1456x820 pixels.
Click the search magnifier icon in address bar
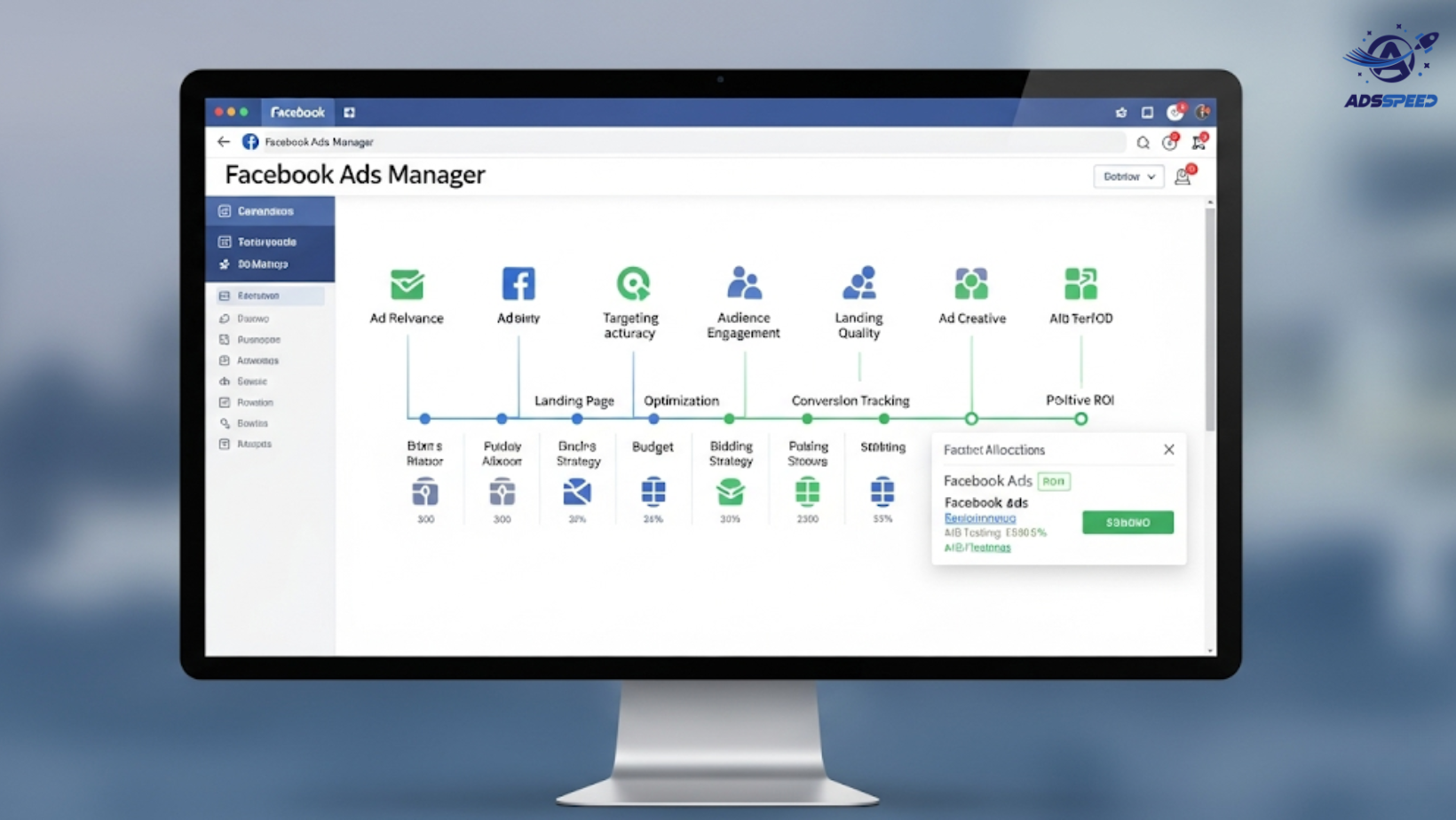coord(1143,143)
